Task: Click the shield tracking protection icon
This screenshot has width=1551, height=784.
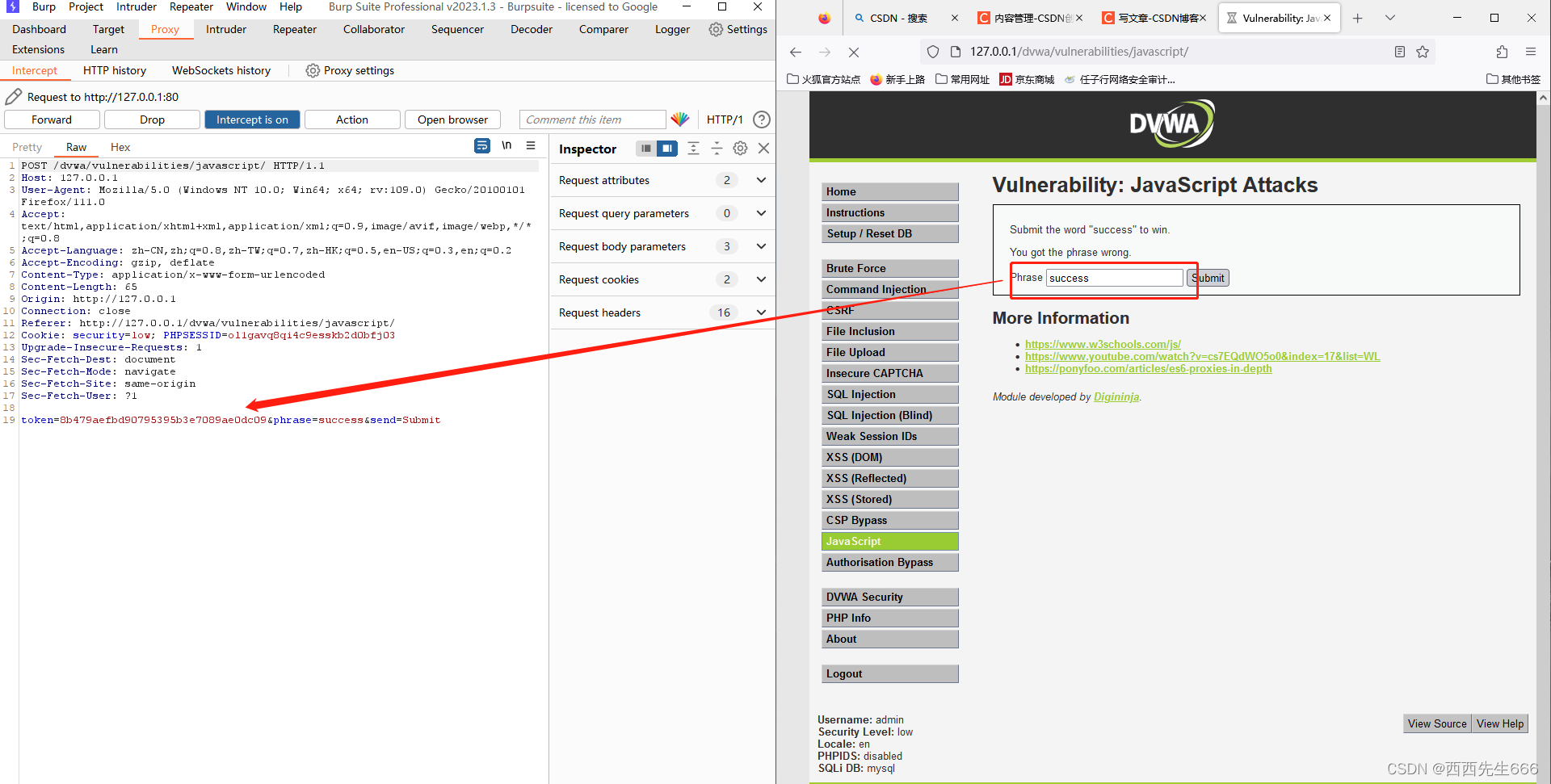Action: pos(933,52)
